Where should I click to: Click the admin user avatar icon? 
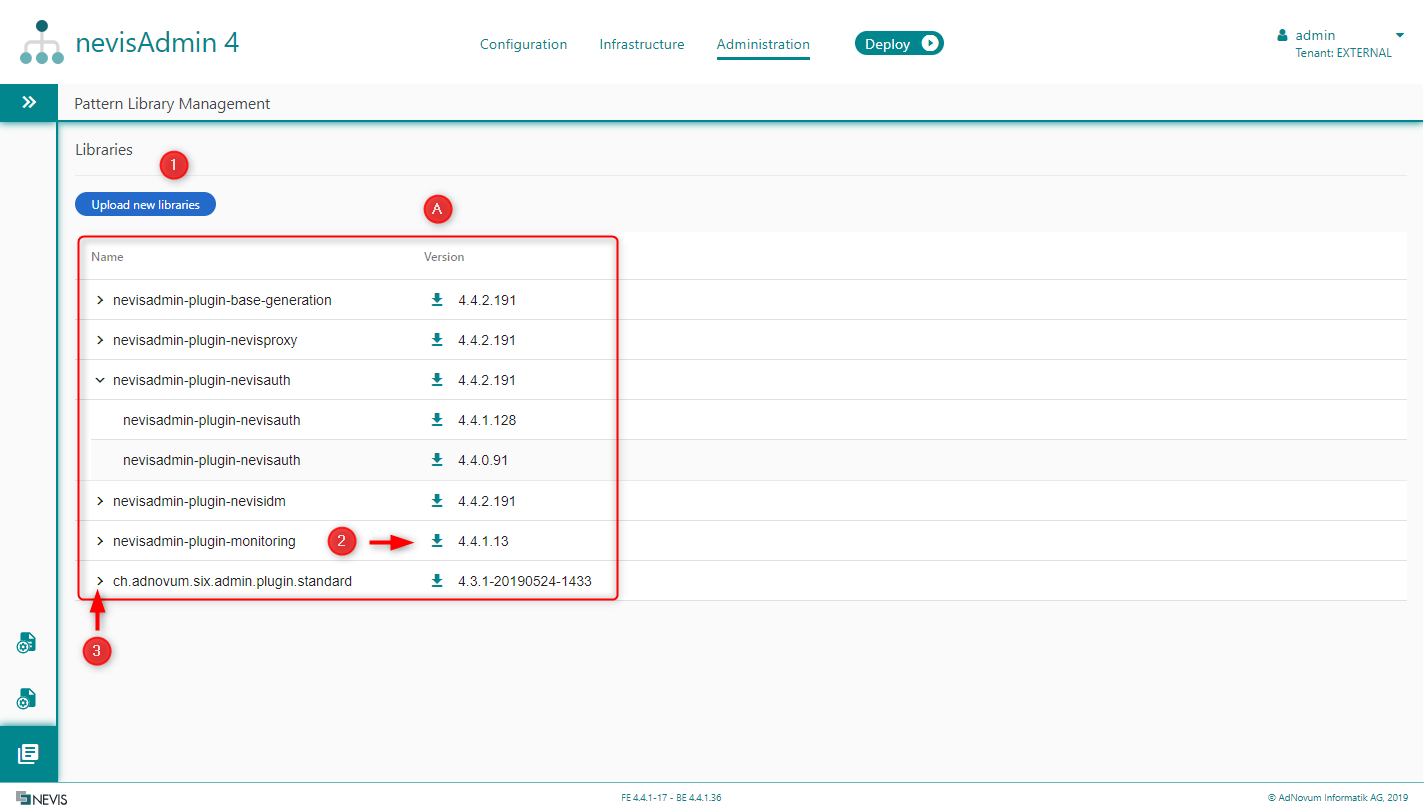pyautogui.click(x=1282, y=35)
